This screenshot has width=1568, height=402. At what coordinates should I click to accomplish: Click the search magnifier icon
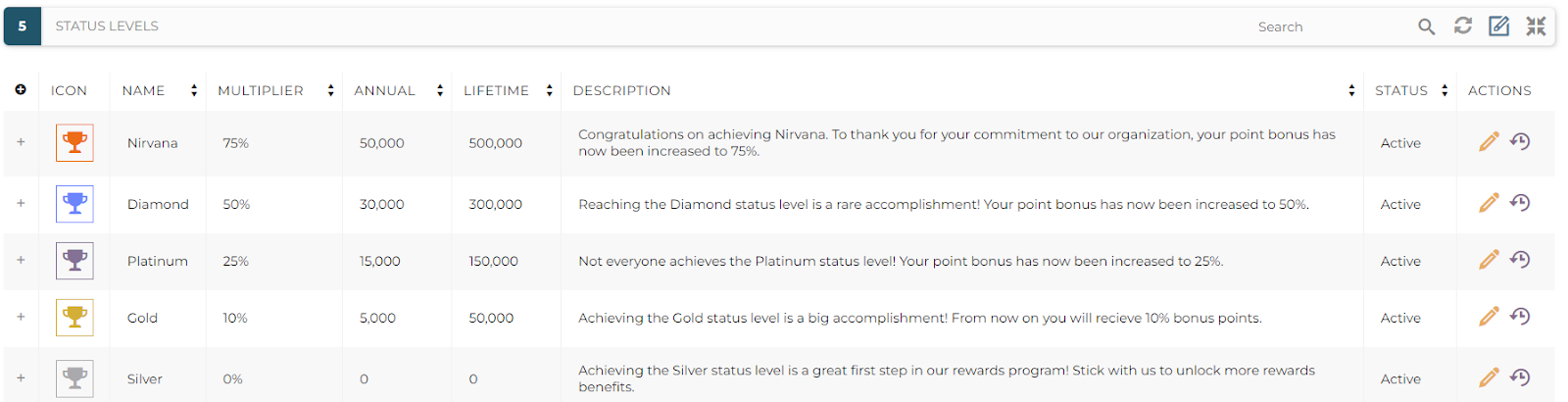1426,26
